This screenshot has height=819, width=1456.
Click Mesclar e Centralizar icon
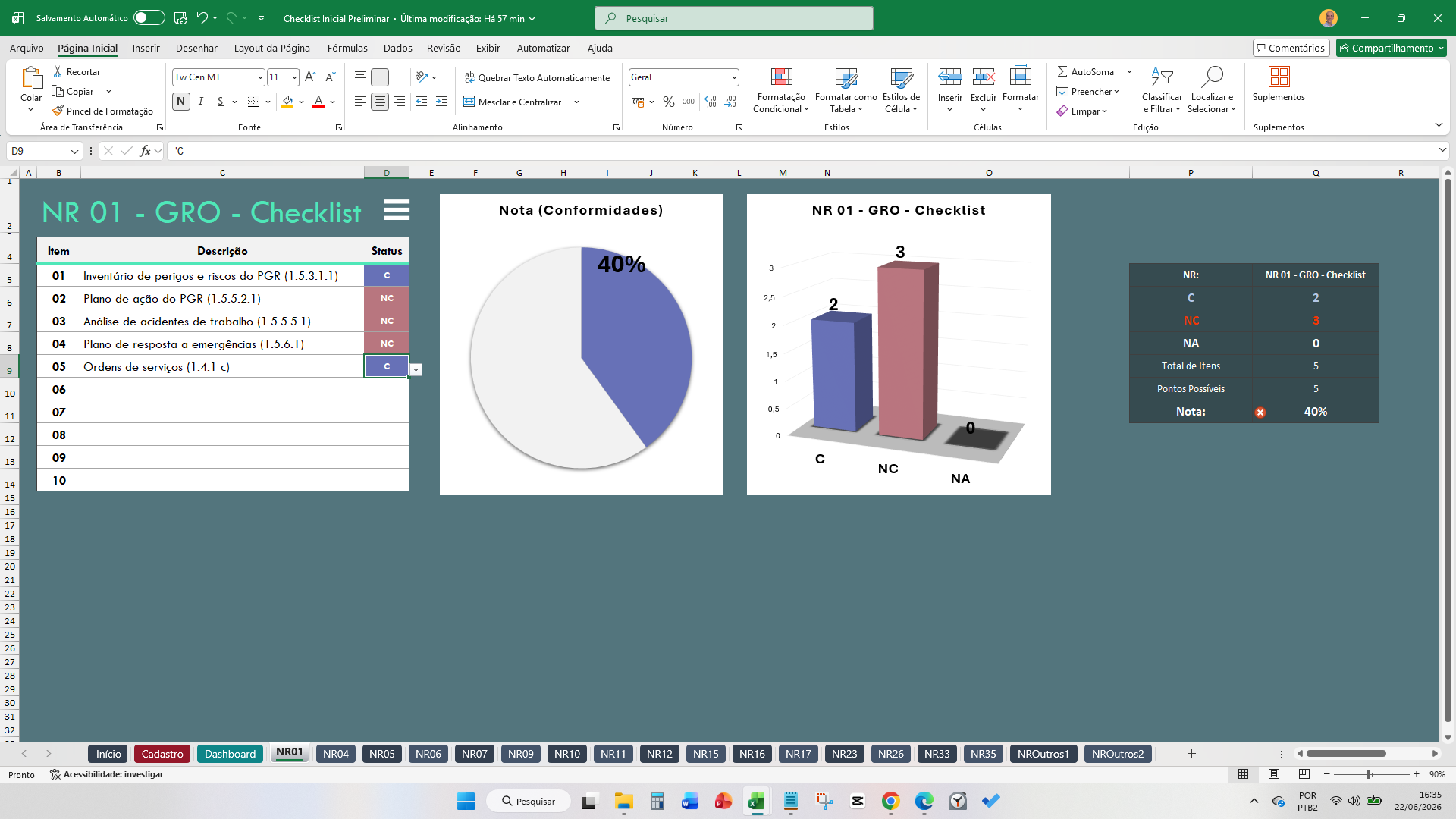tap(469, 102)
